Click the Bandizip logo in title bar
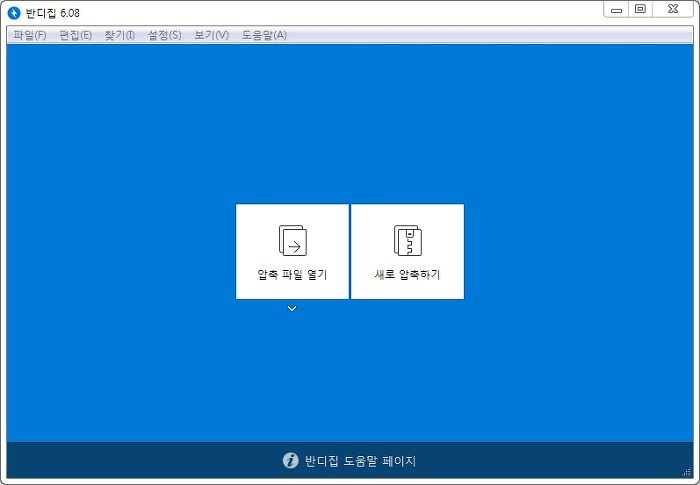This screenshot has width=700, height=485. click(14, 13)
